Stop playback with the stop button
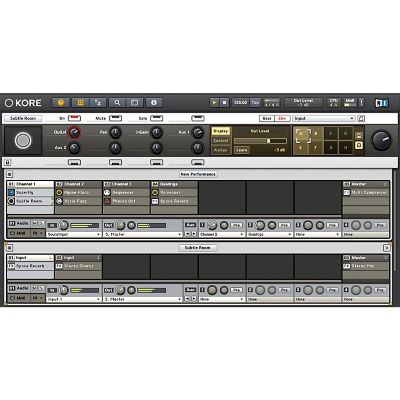The width and height of the screenshot is (400, 400). 224,103
